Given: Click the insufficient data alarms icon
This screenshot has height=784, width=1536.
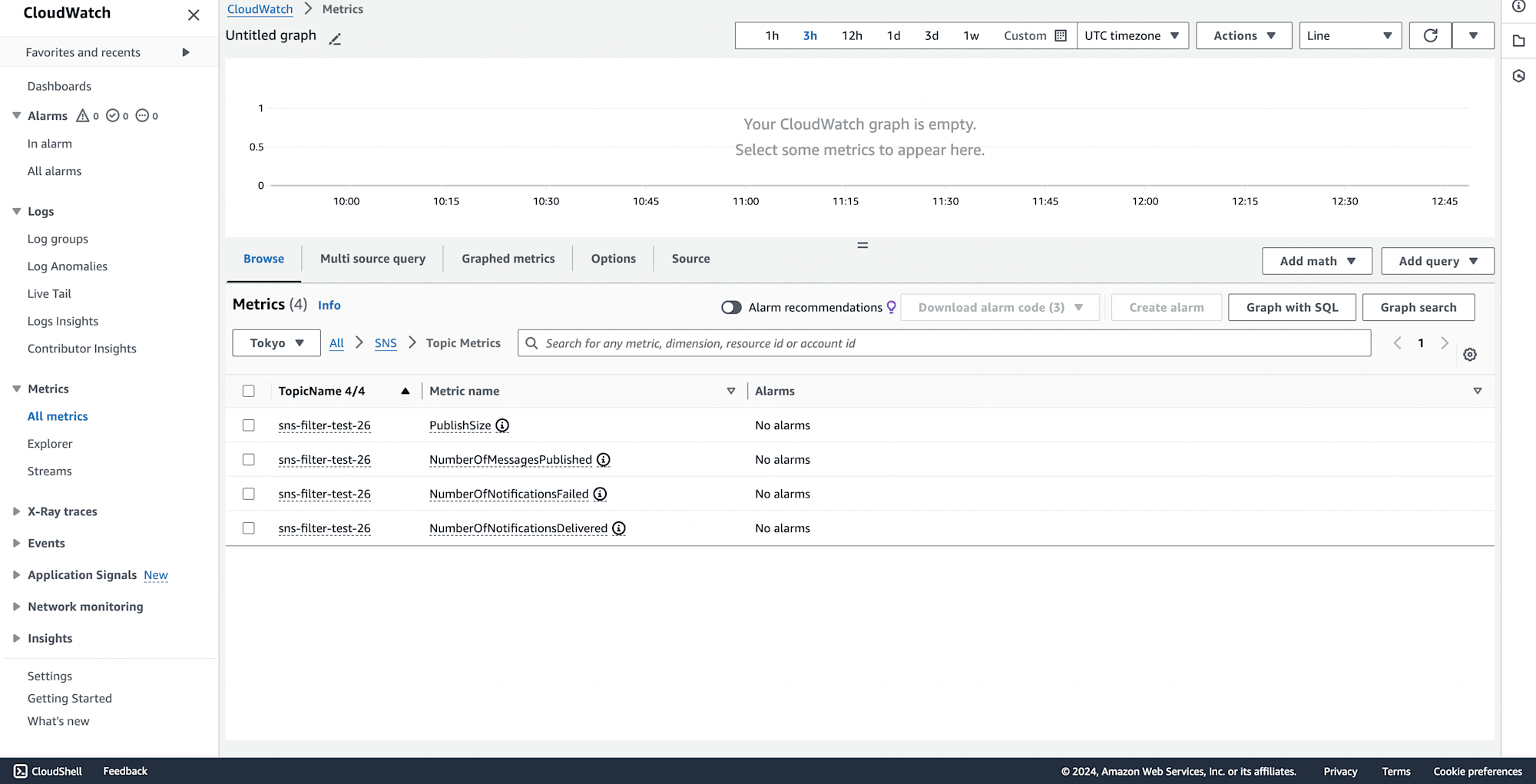Looking at the screenshot, I should coord(142,115).
